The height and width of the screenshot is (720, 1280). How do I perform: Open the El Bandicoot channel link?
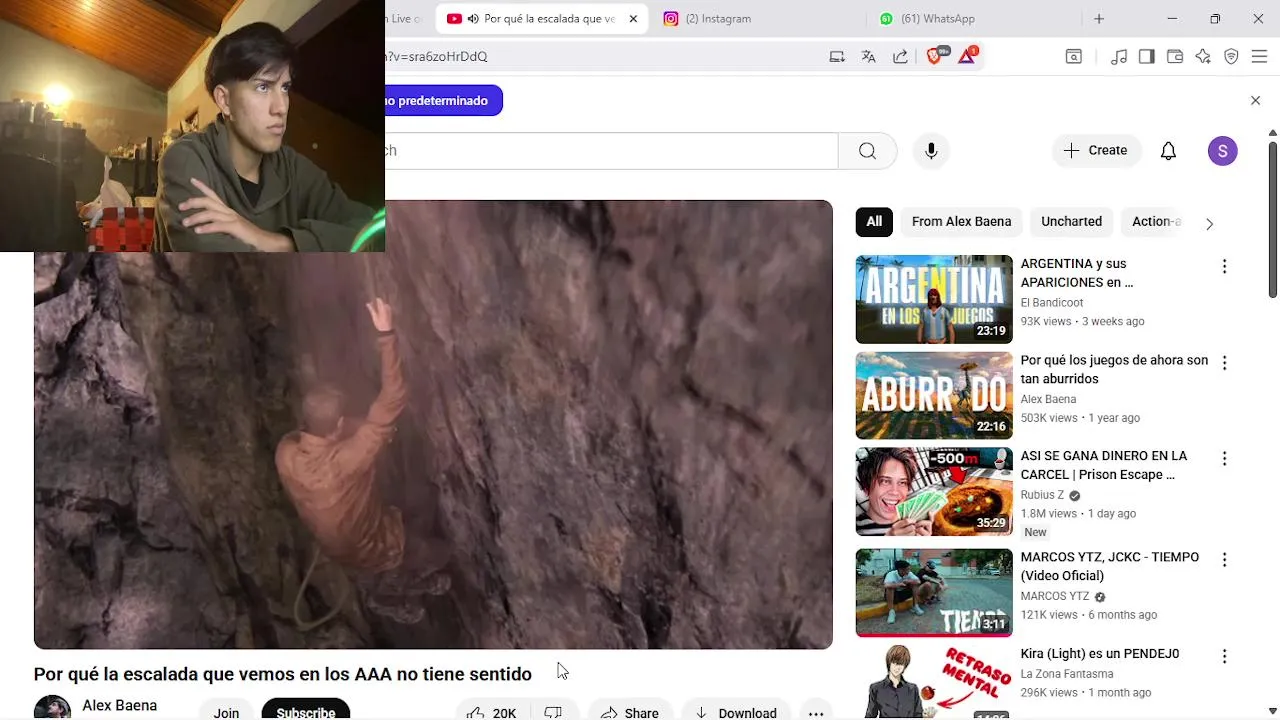click(1051, 303)
